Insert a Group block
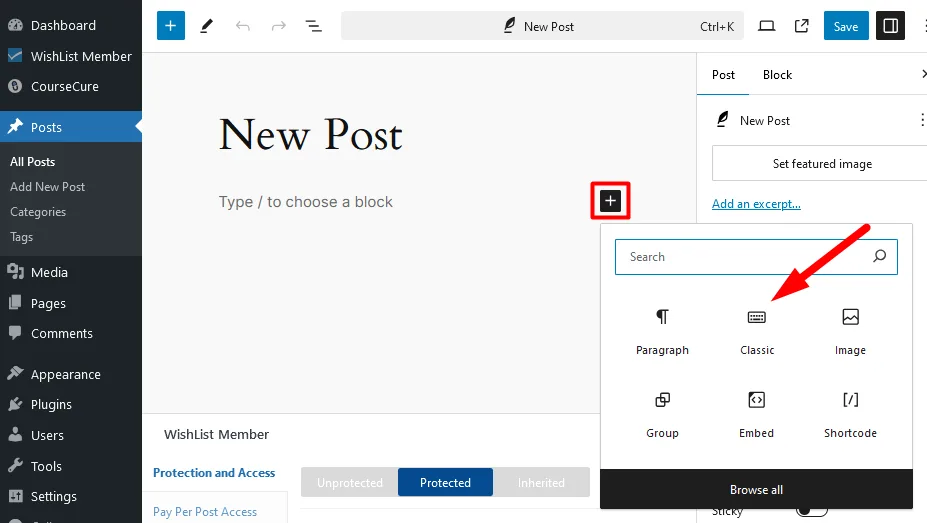The width and height of the screenshot is (927, 523). [662, 414]
